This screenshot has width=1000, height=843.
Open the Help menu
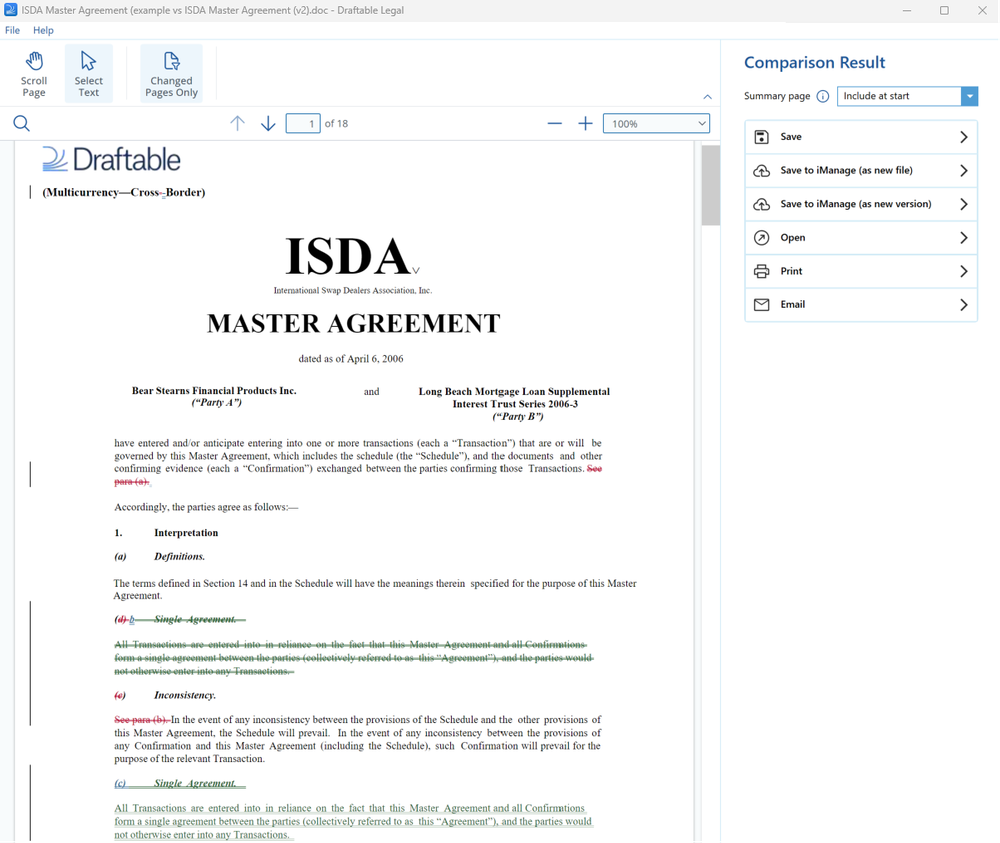click(43, 30)
